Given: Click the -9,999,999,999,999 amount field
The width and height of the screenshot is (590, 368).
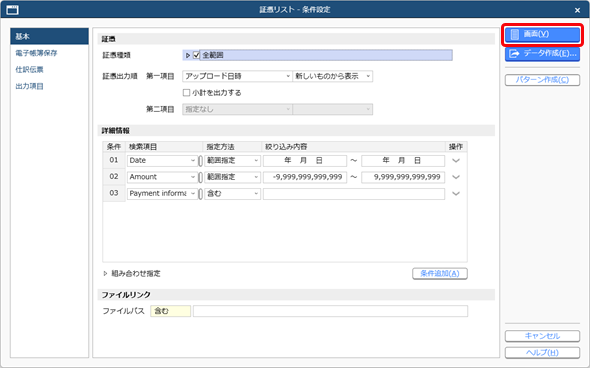Looking at the screenshot, I should [x=305, y=177].
